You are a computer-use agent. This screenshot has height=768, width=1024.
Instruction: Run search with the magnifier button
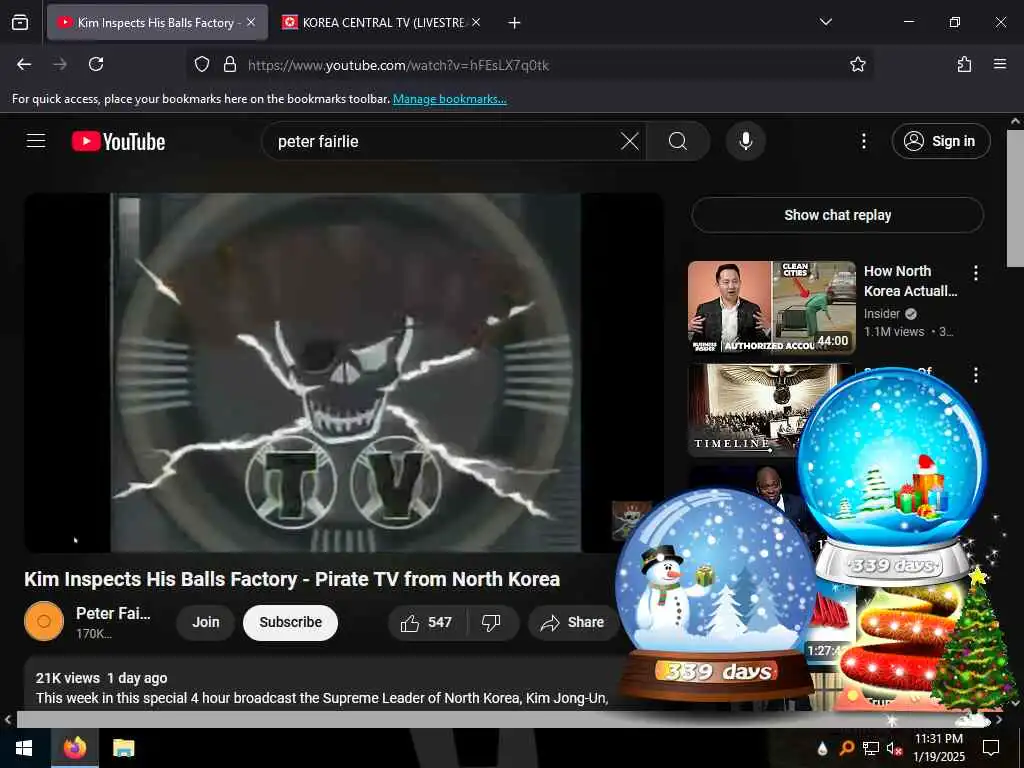tap(678, 141)
